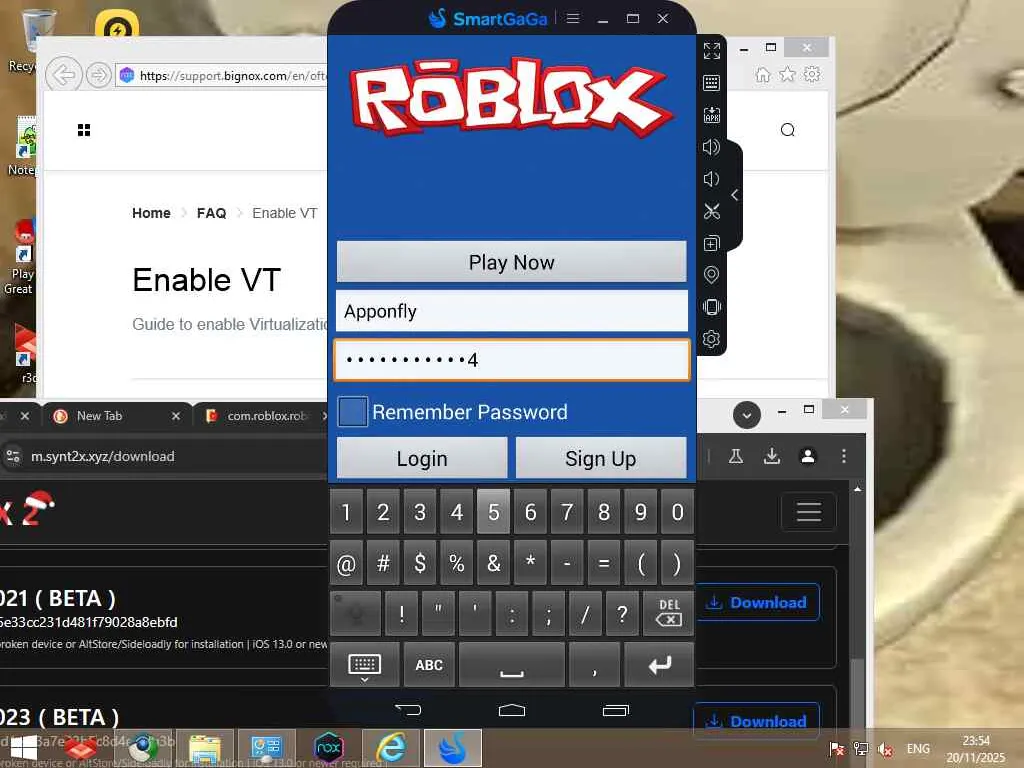Tap the question mark key
This screenshot has height=768, width=1024.
pyautogui.click(x=622, y=613)
